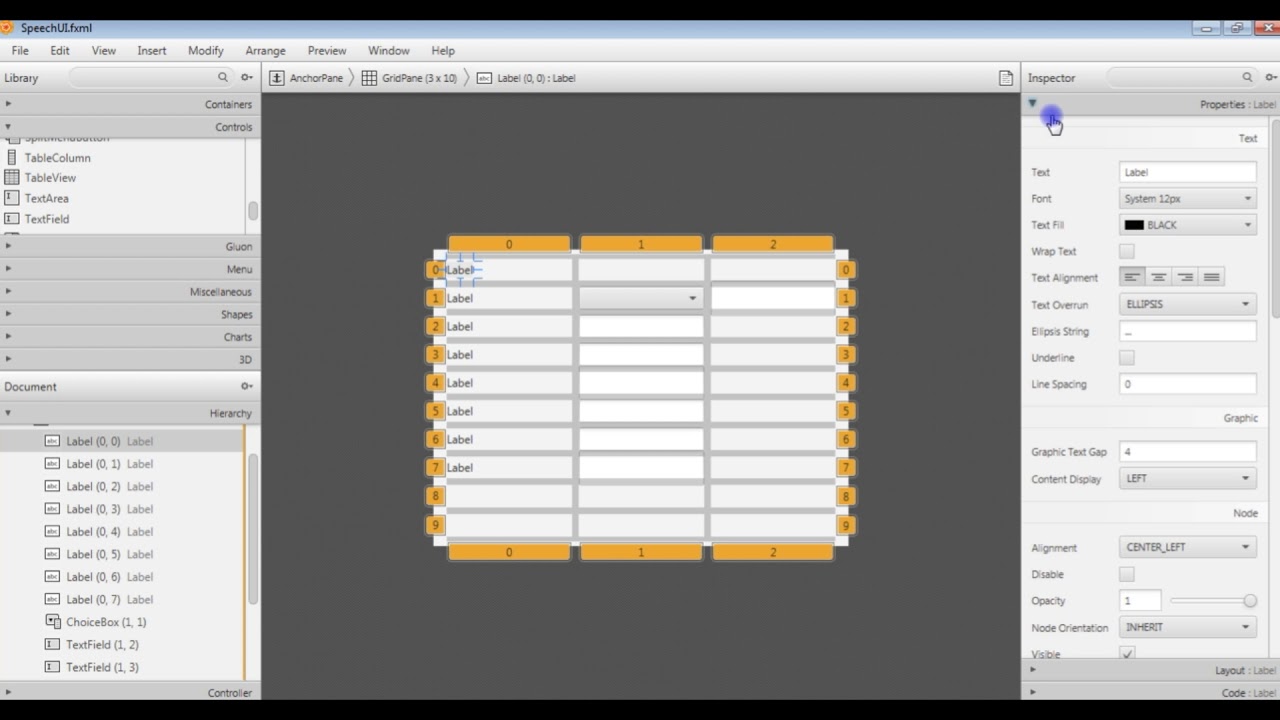Set text alignment to justify
This screenshot has height=720, width=1280.
[1211, 277]
